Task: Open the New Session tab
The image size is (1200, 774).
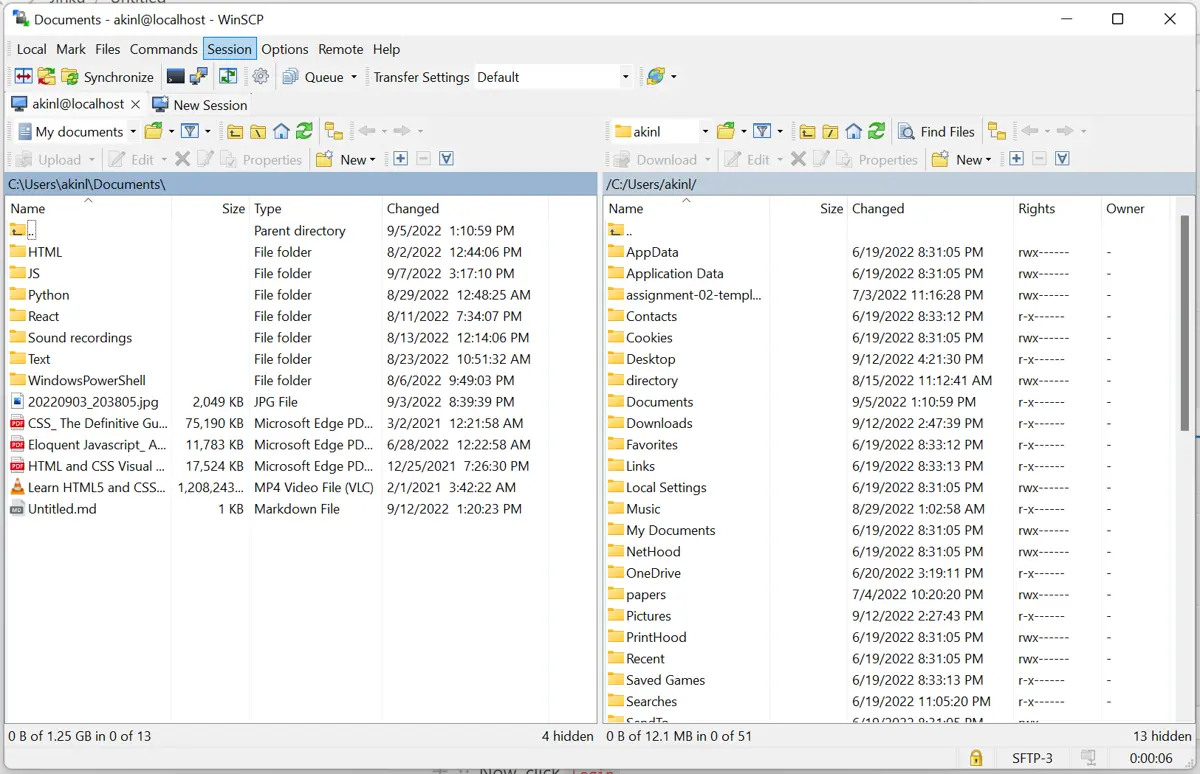Action: (x=199, y=104)
